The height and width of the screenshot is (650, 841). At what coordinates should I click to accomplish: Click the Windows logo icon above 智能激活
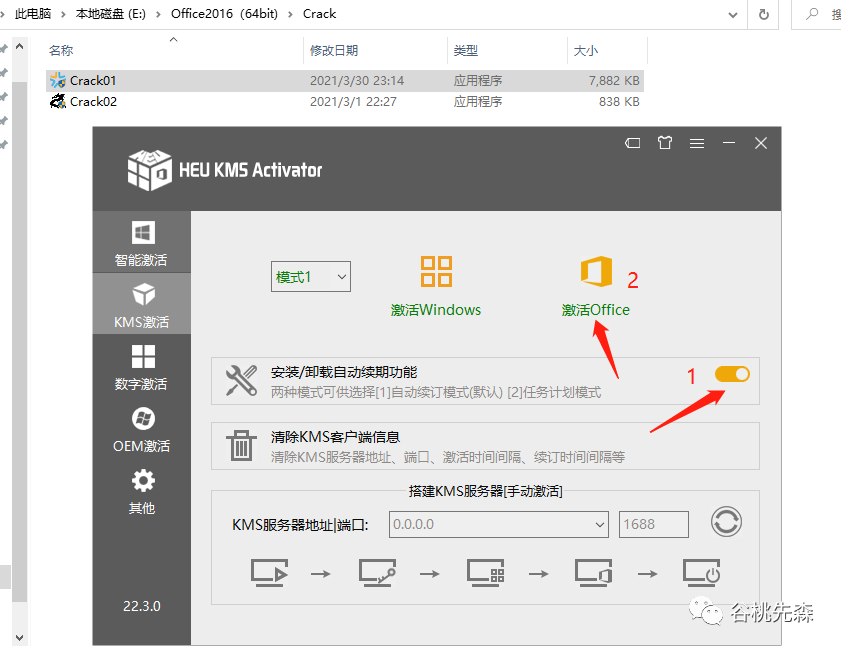143,232
